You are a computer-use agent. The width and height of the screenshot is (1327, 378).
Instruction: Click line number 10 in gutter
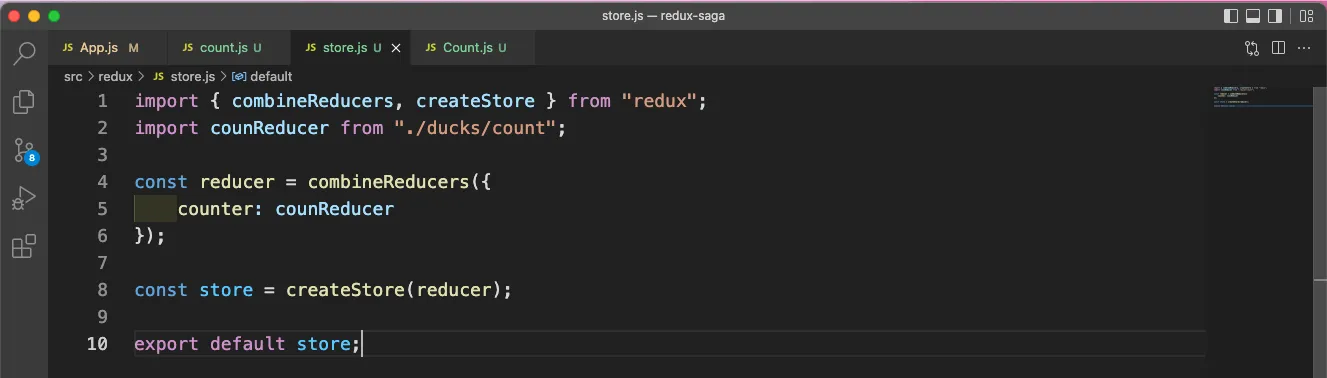click(98, 344)
